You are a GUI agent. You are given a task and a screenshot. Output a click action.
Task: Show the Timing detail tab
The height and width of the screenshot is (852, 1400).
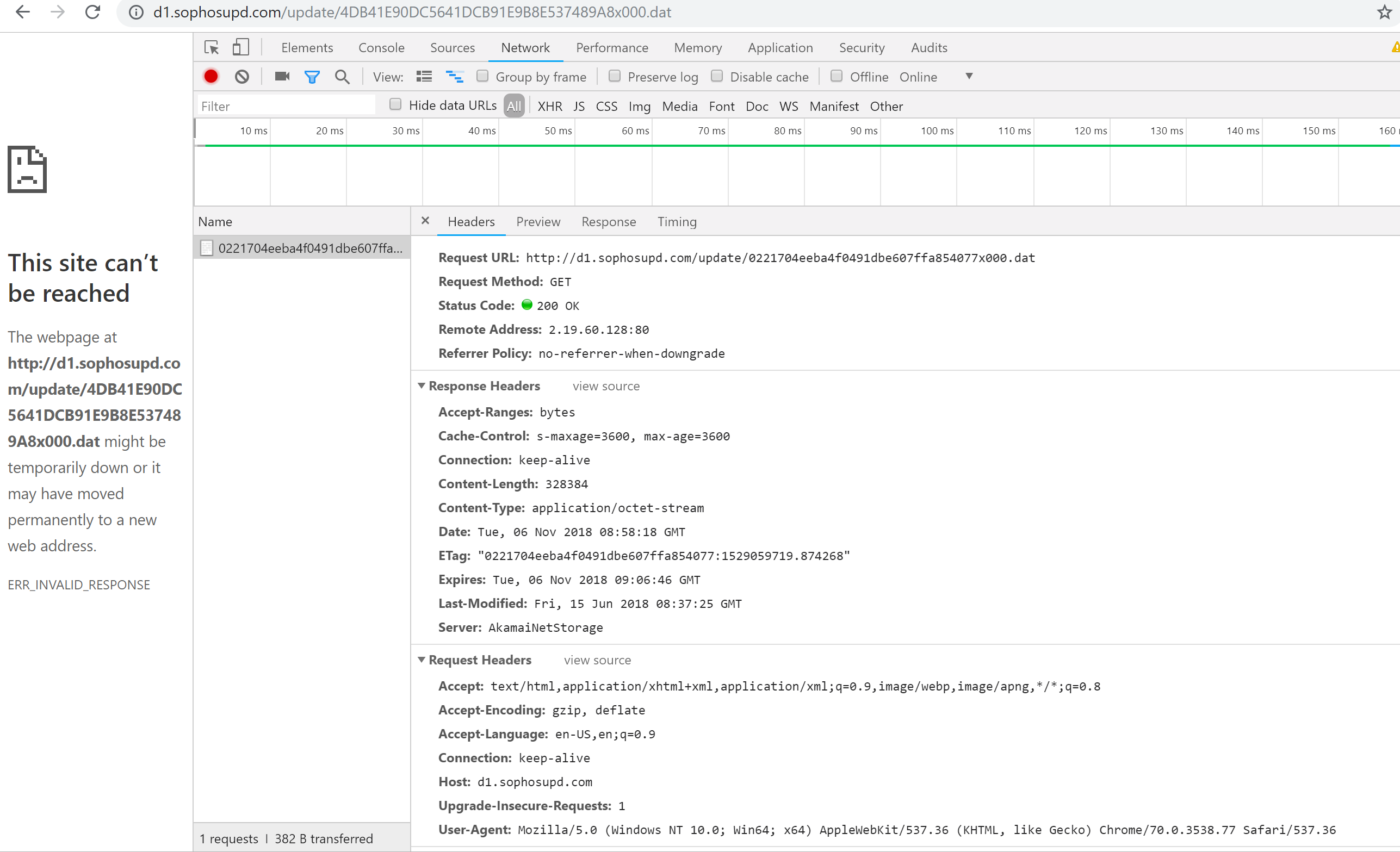pos(677,221)
